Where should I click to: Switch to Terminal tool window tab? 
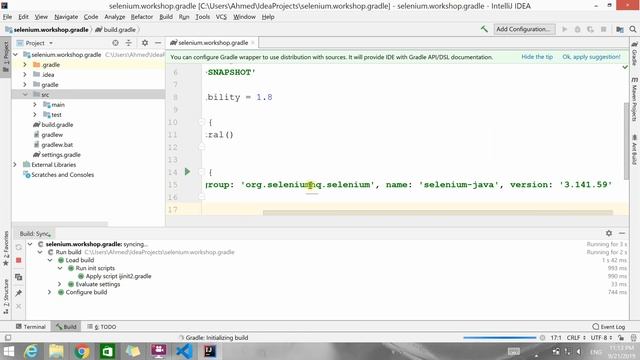pyautogui.click(x=31, y=327)
